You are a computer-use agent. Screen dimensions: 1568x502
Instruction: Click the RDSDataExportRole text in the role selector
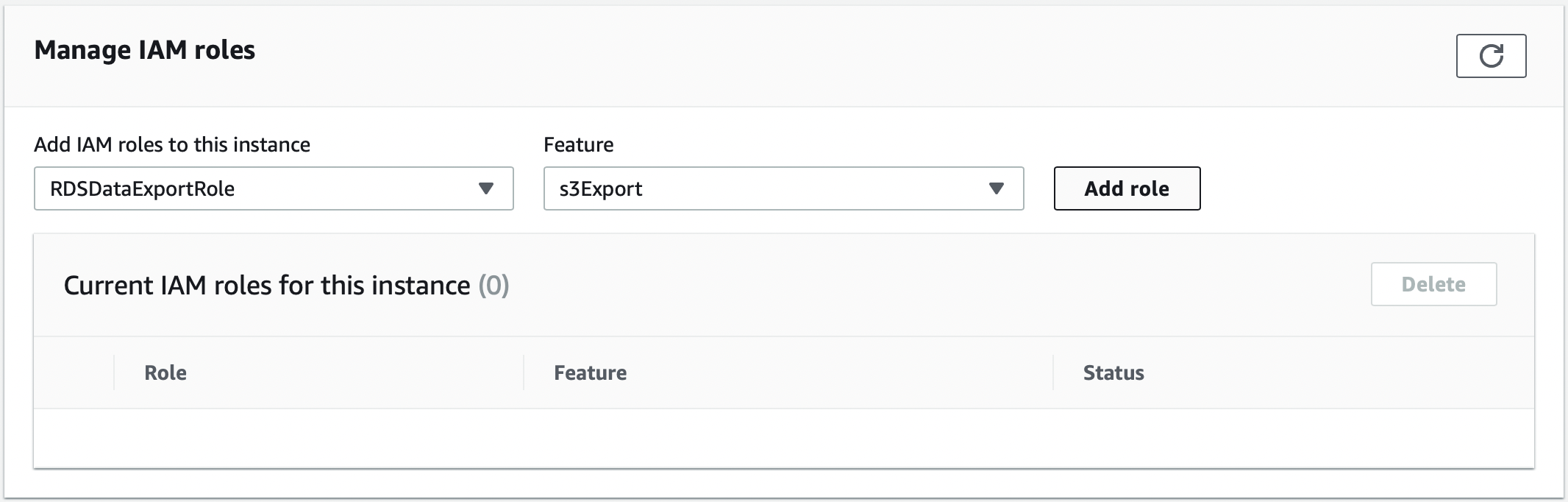coord(143,189)
